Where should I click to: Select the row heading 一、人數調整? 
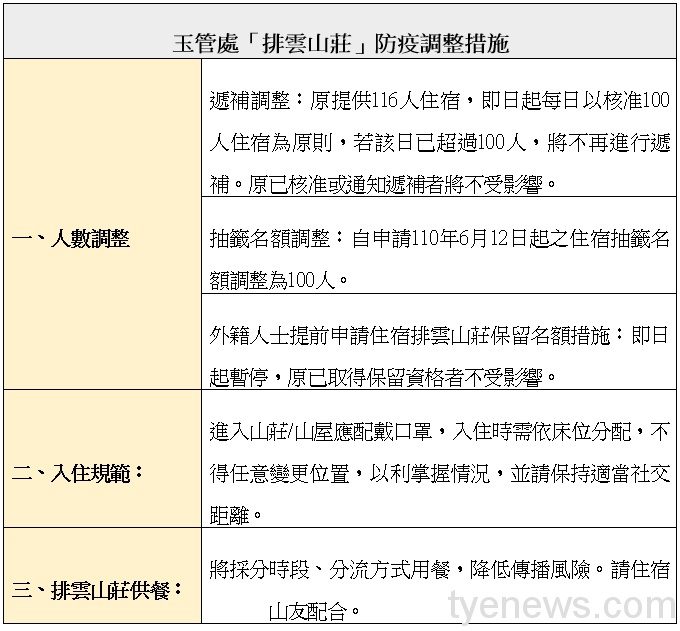click(70, 239)
